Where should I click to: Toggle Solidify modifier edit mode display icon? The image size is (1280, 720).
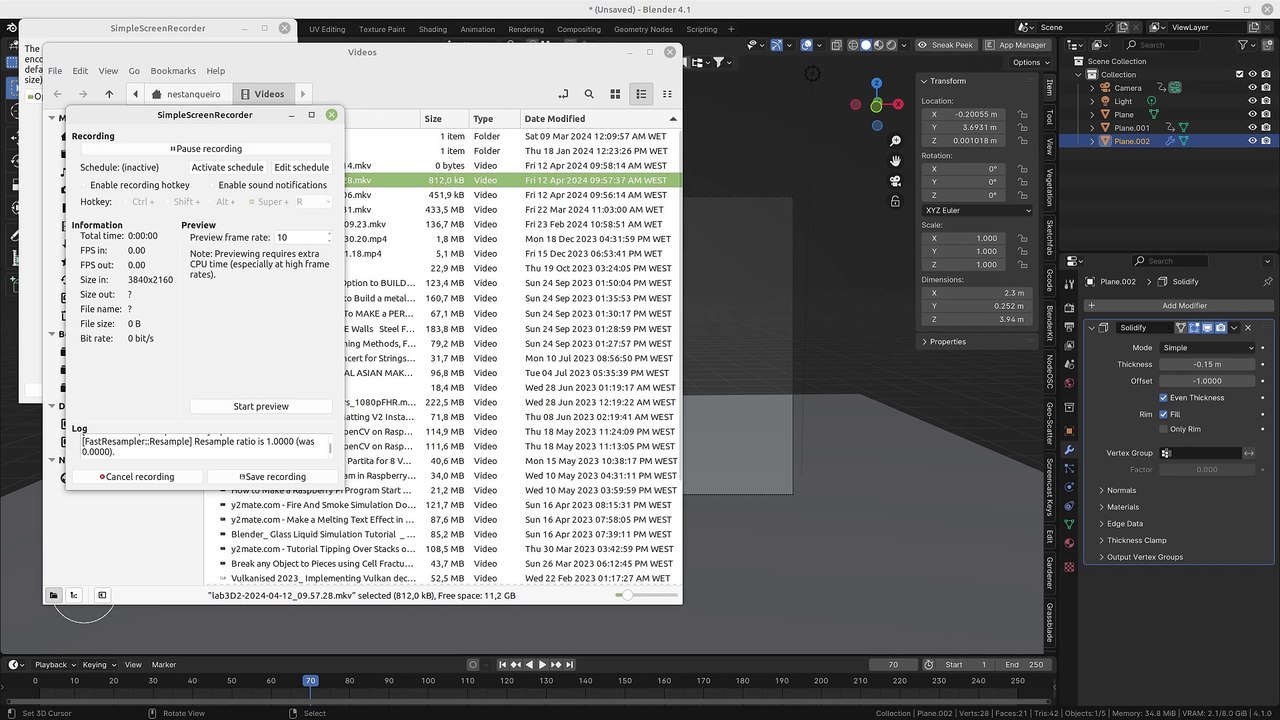coord(1194,328)
